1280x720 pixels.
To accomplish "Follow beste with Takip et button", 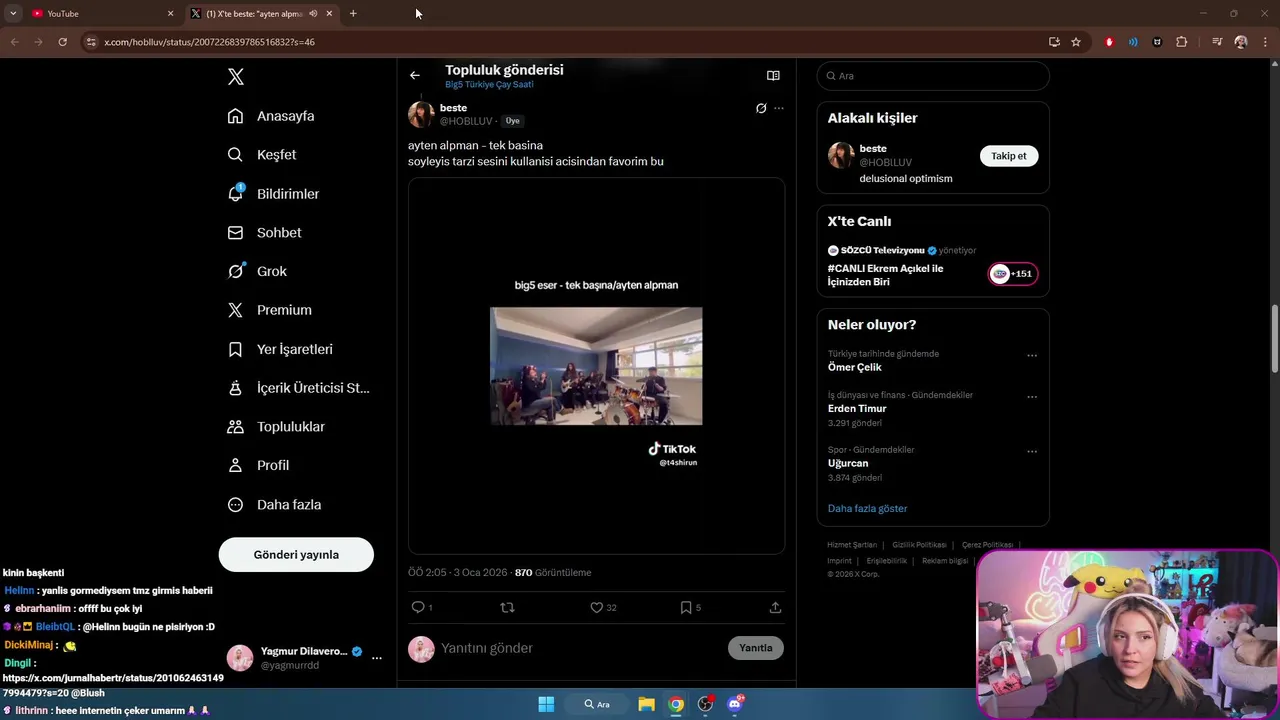I will (x=1009, y=156).
